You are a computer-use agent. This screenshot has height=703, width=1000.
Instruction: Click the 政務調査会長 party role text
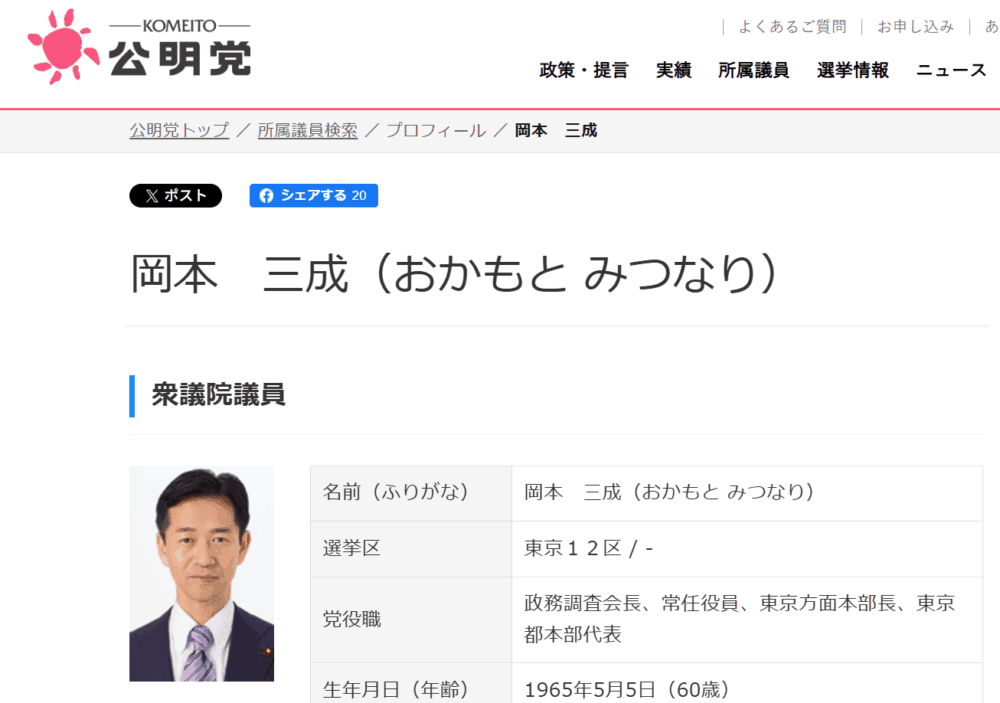tap(584, 604)
